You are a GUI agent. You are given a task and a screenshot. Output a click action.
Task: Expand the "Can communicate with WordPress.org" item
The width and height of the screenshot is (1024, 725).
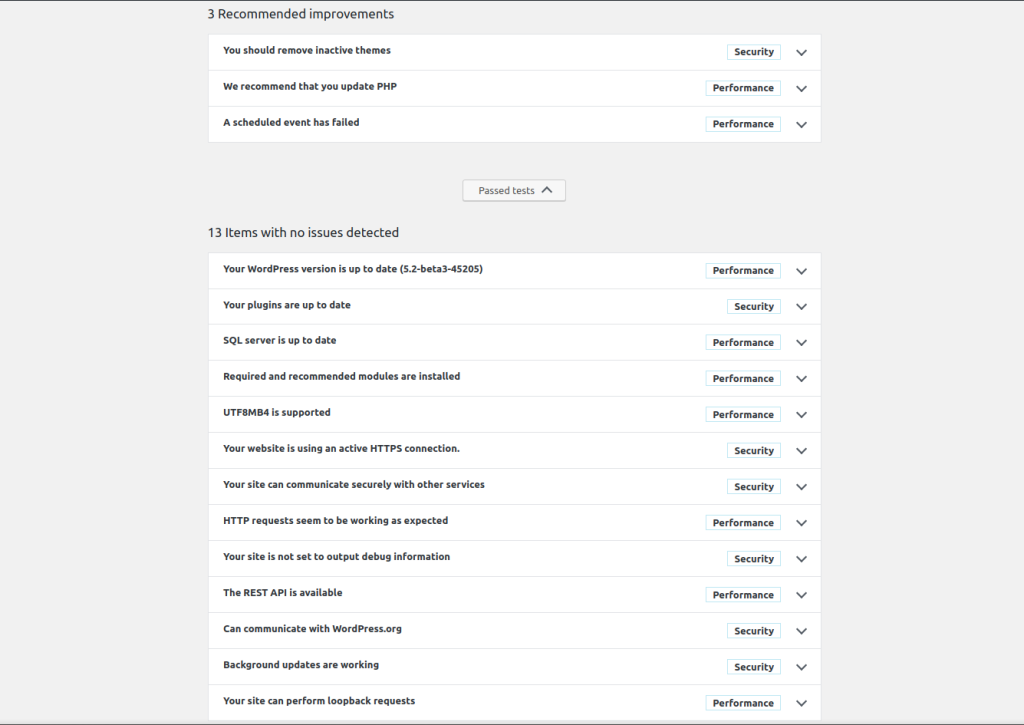(801, 630)
